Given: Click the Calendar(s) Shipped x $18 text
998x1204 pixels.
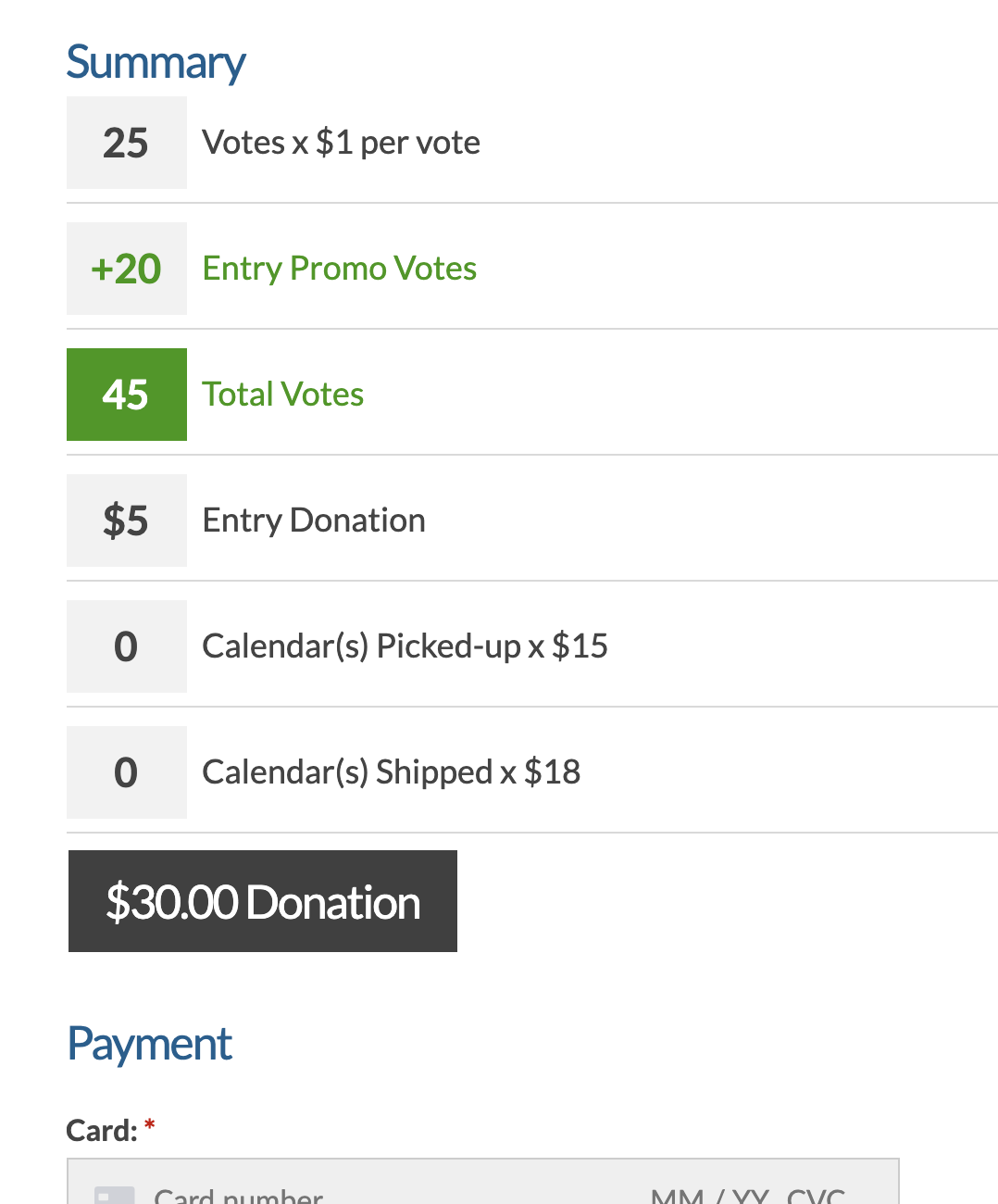Looking at the screenshot, I should pos(392,772).
